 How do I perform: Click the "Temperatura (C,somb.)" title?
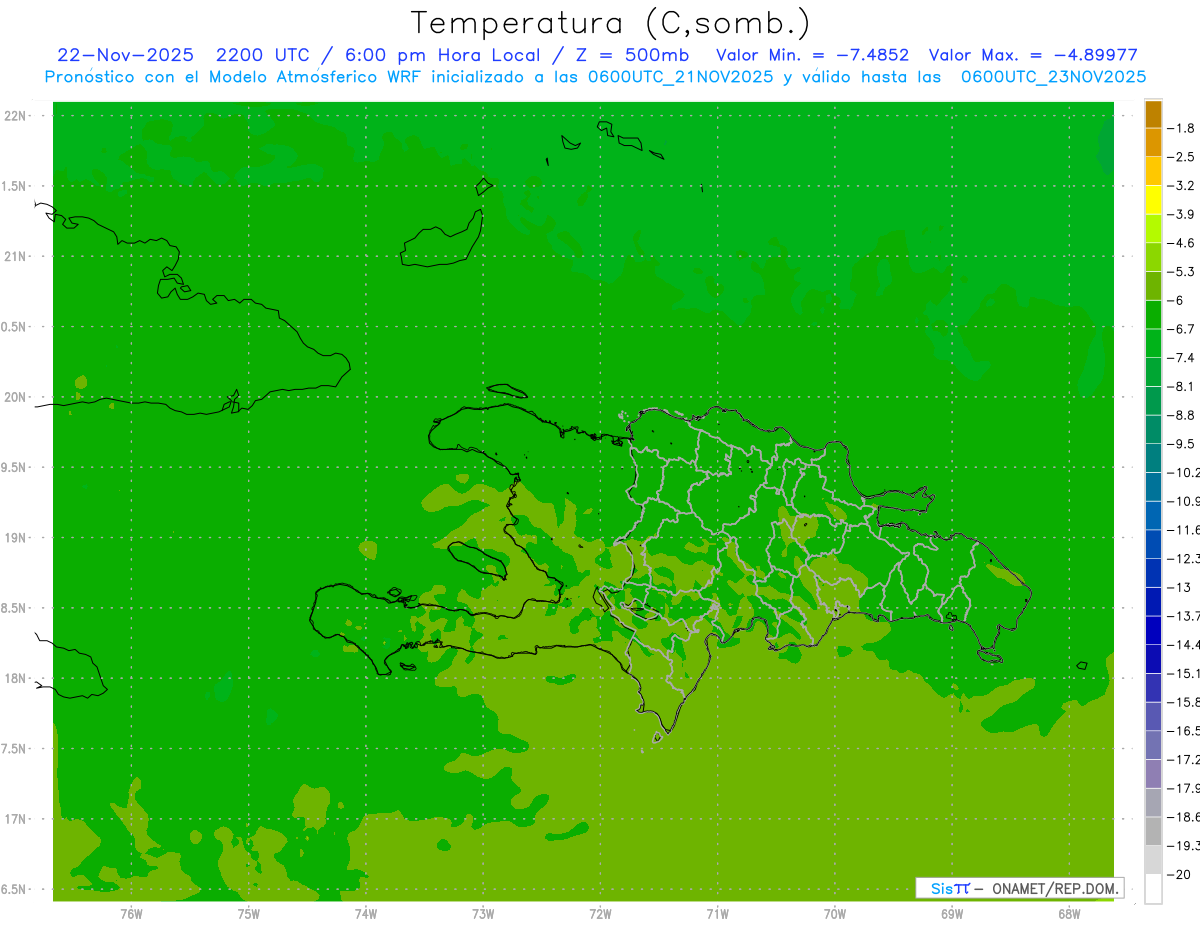coord(609,23)
